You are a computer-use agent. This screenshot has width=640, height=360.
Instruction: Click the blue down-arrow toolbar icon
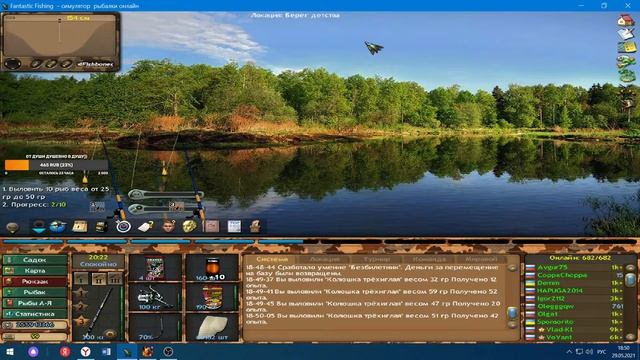(x=39, y=227)
